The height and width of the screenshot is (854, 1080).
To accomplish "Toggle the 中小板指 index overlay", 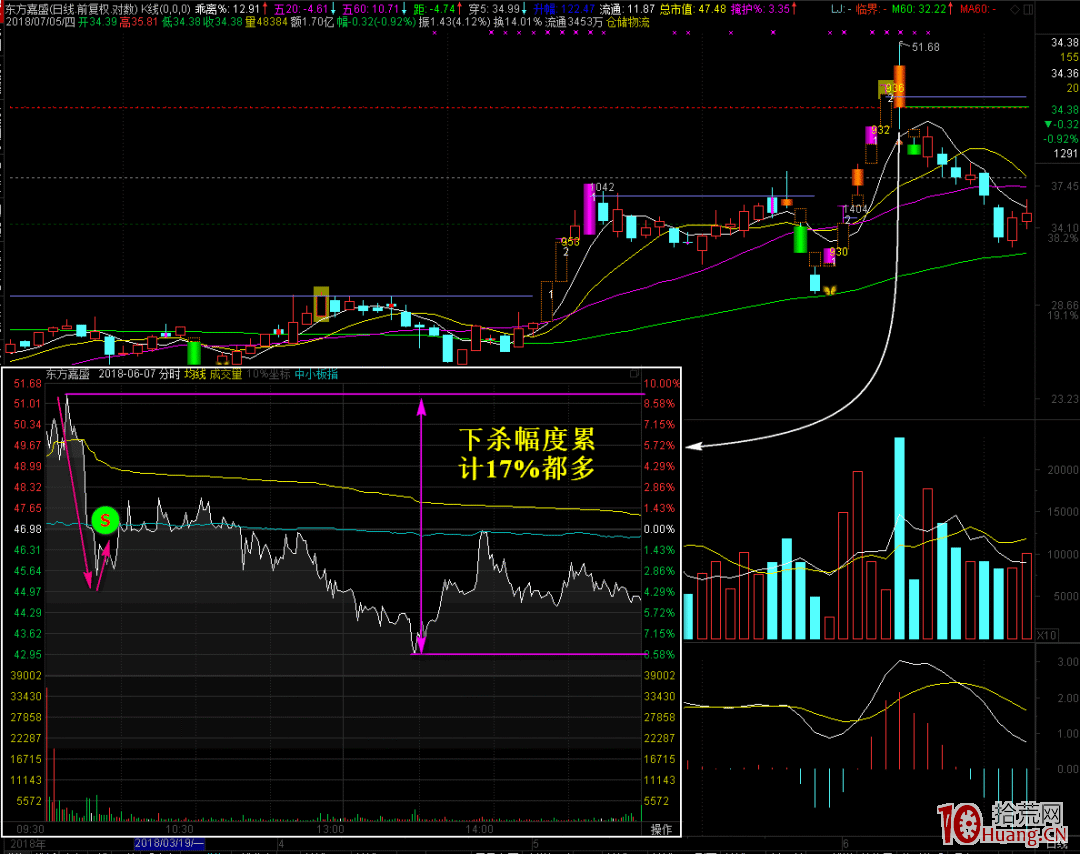I will 316,374.
